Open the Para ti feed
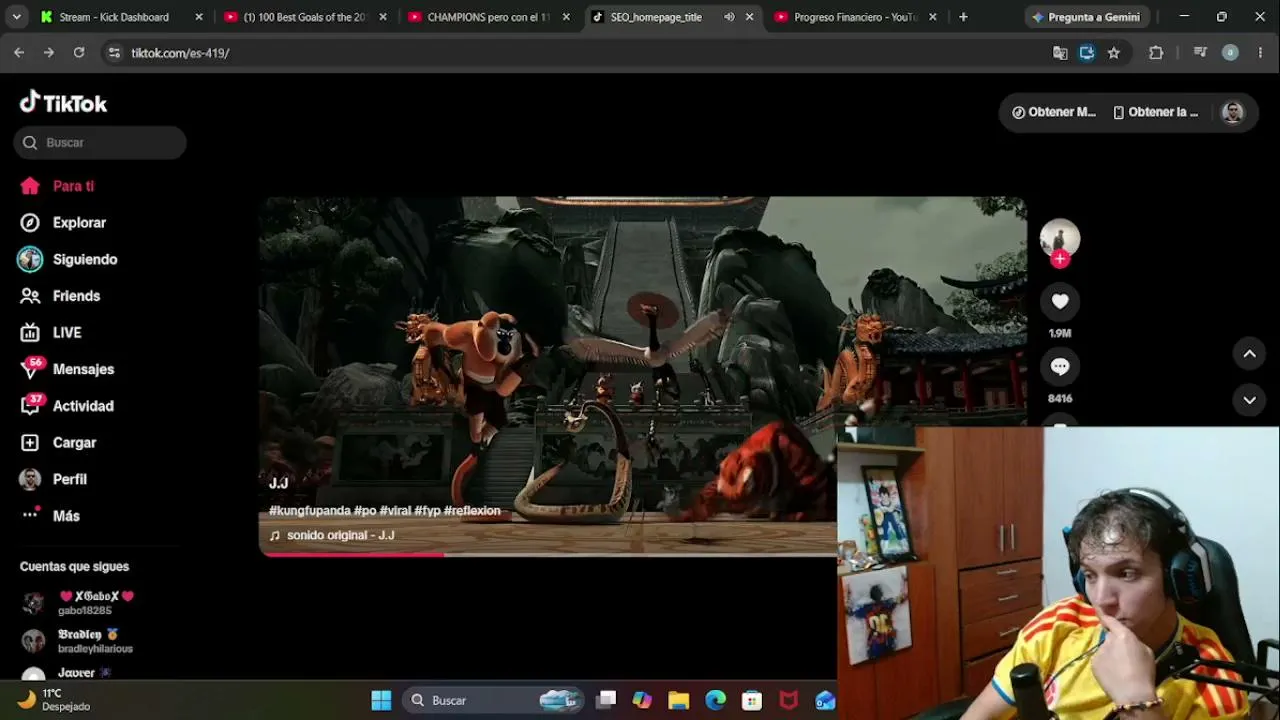The width and height of the screenshot is (1280, 720). click(x=57, y=186)
